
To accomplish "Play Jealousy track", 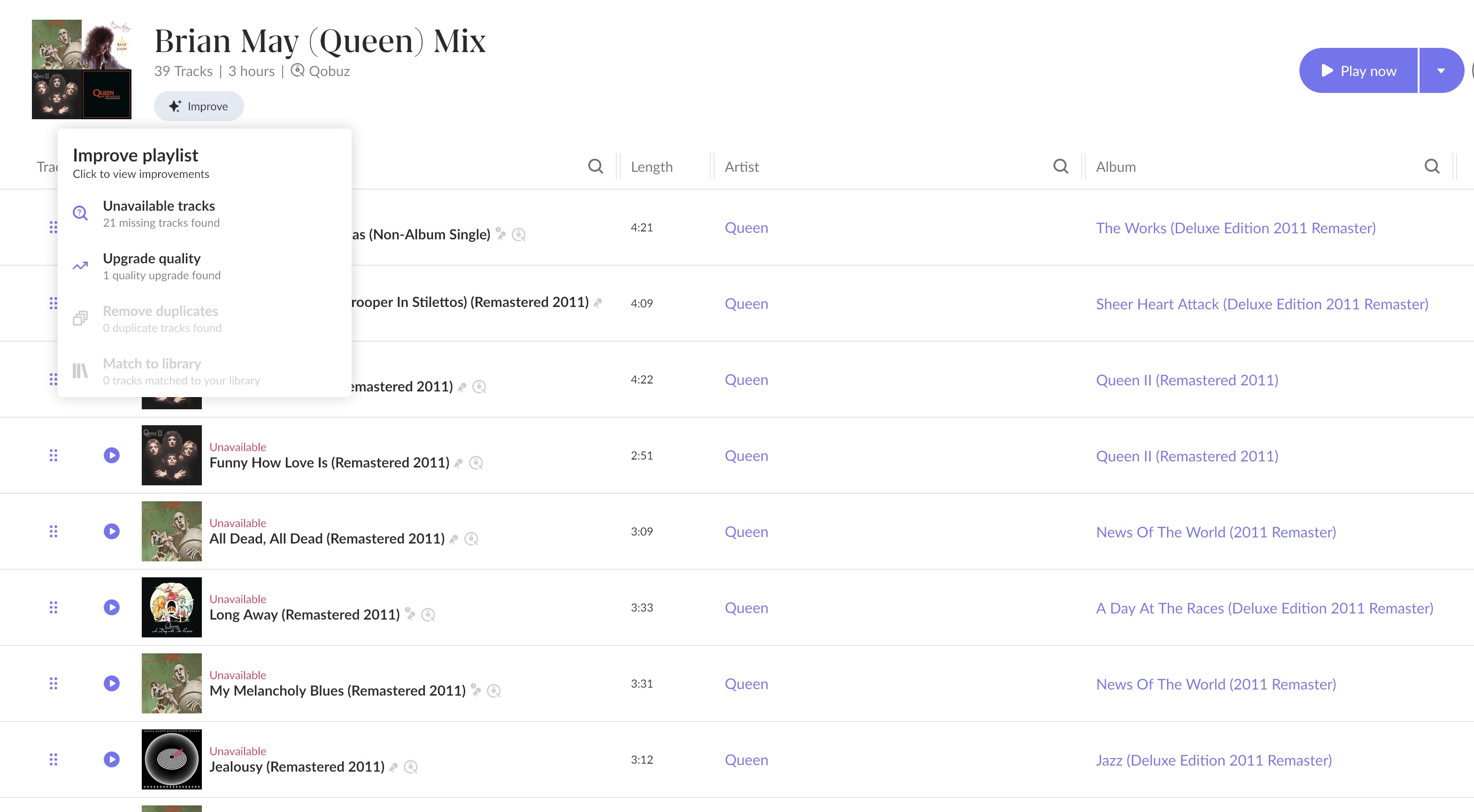I will (x=112, y=760).
